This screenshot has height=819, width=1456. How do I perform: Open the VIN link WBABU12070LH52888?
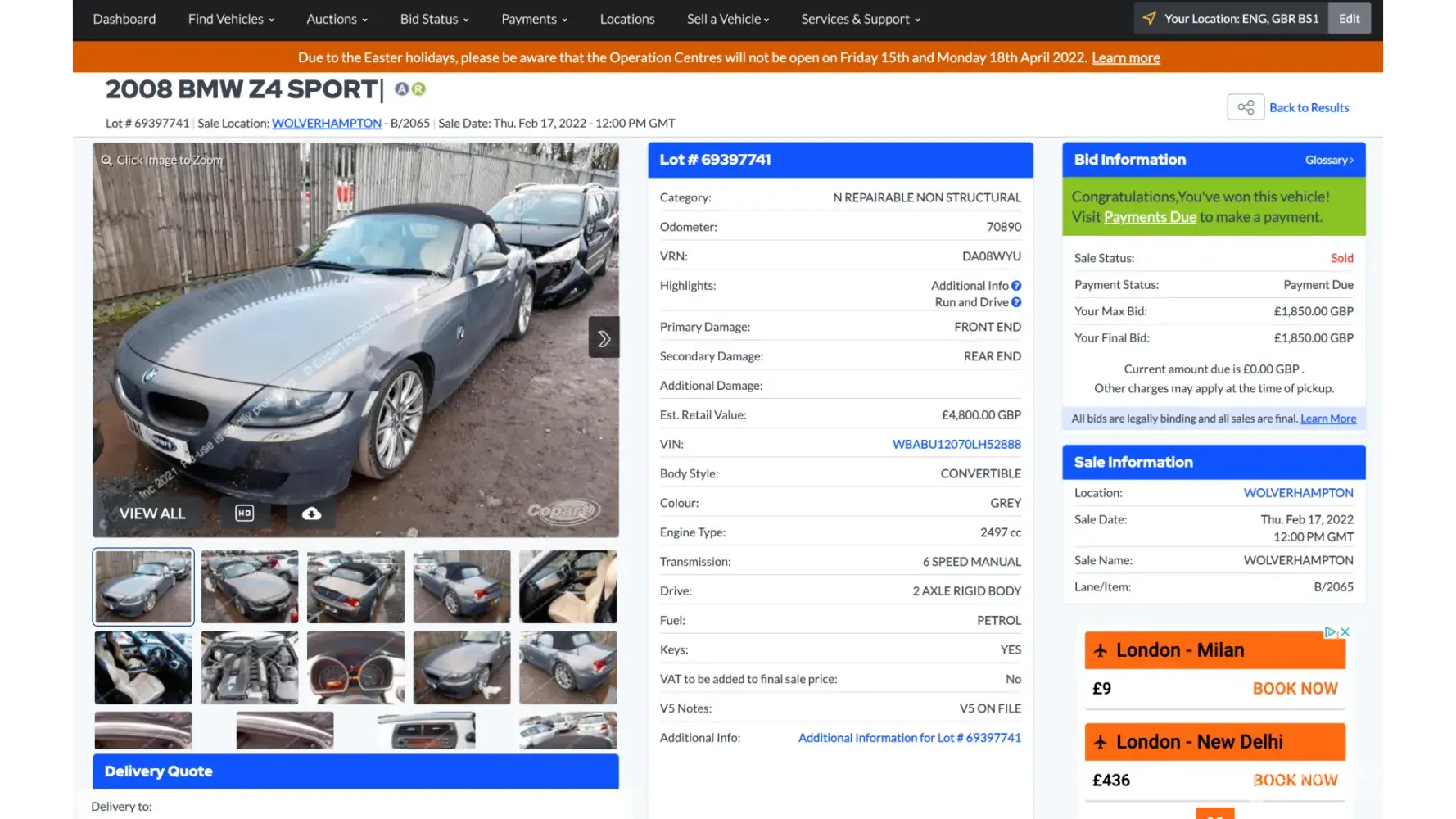pyautogui.click(x=956, y=444)
